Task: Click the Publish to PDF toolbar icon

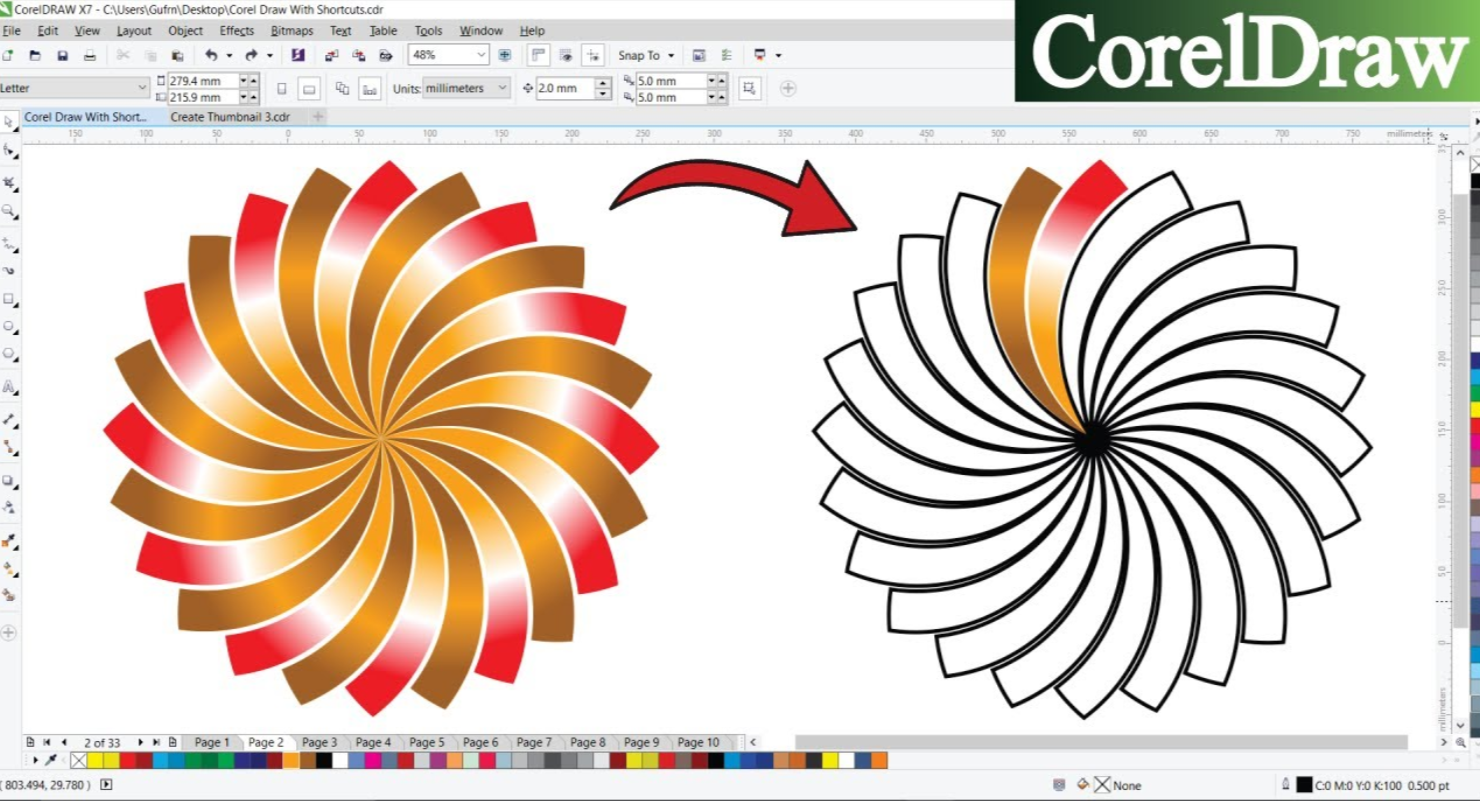Action: pyautogui.click(x=385, y=55)
